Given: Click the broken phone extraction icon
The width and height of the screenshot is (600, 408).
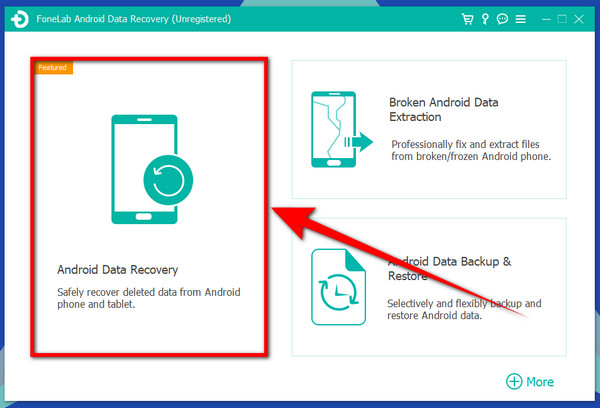Looking at the screenshot, I should tap(341, 129).
